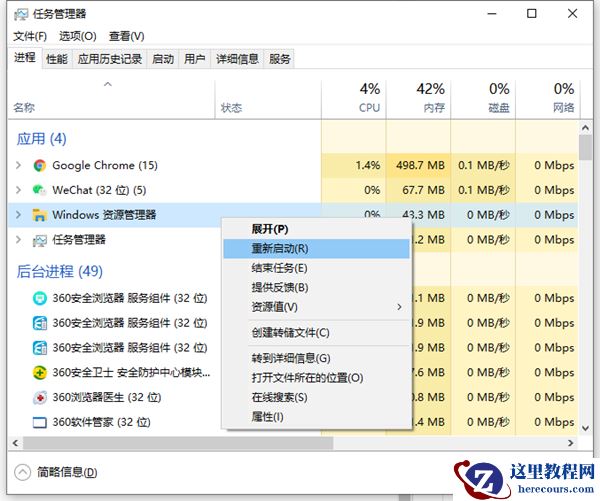Choose 属性(I) in context menu
The width and height of the screenshot is (600, 501).
[316, 416]
